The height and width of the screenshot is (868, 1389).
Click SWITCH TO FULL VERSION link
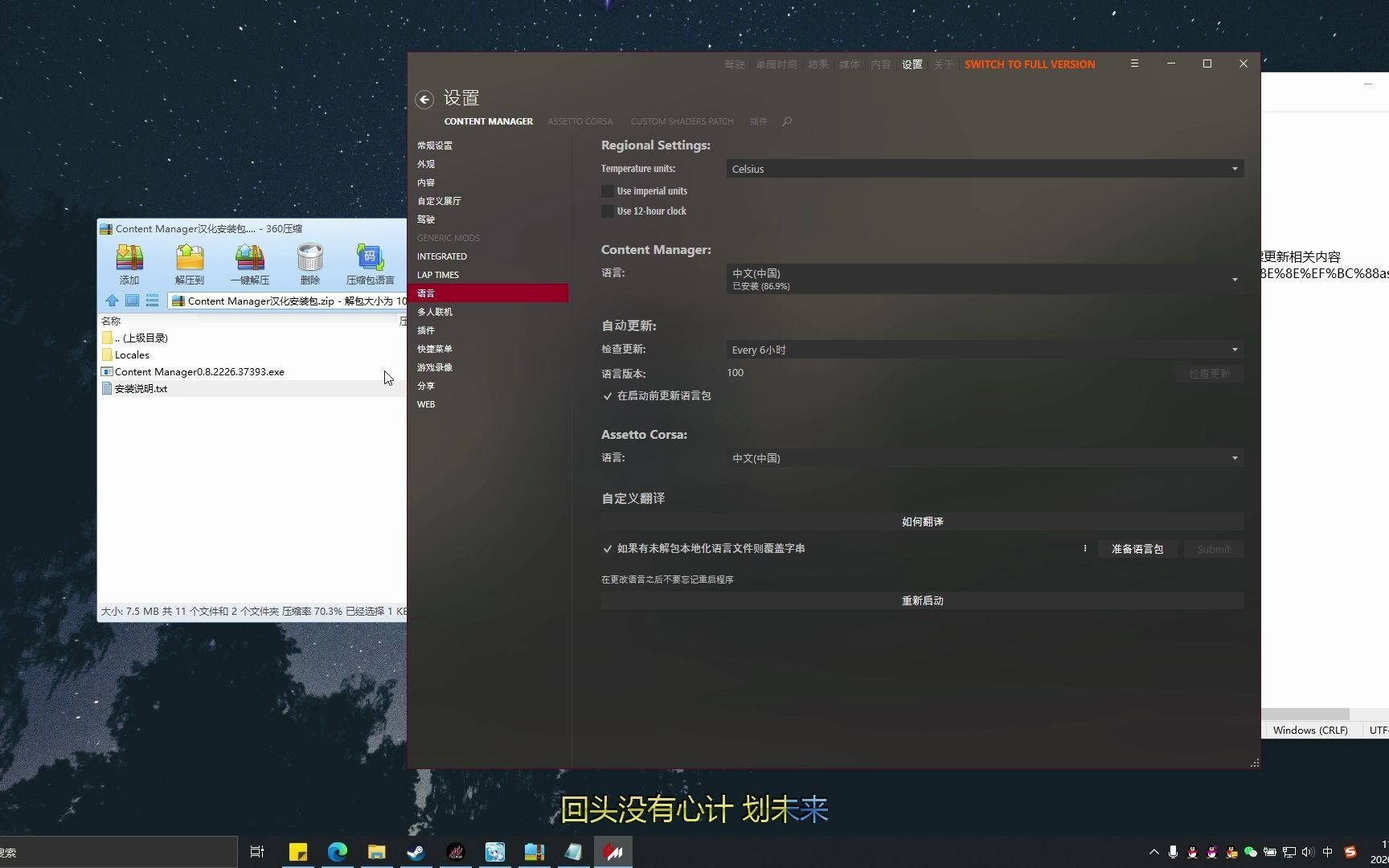click(1030, 64)
